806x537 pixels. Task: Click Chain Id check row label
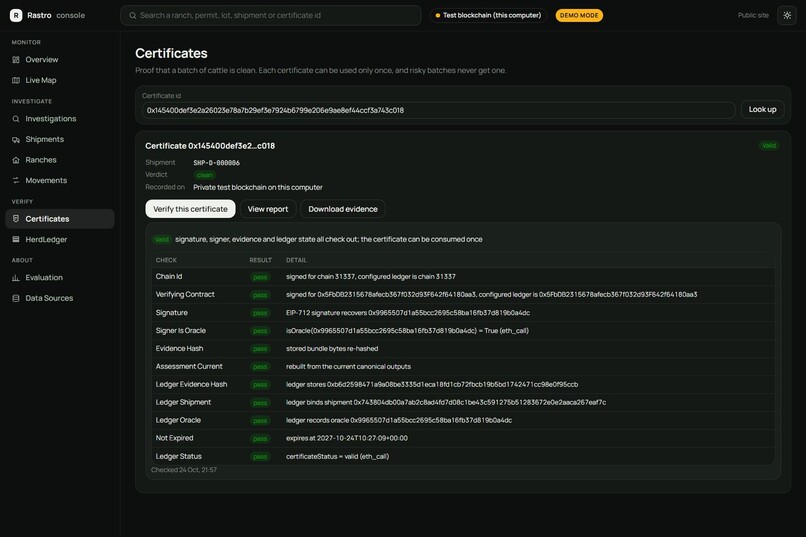(169, 276)
